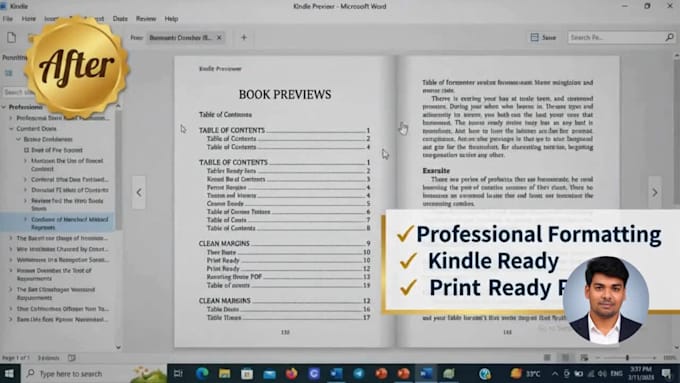Open the Help menu
The height and width of the screenshot is (383, 680).
[171, 19]
